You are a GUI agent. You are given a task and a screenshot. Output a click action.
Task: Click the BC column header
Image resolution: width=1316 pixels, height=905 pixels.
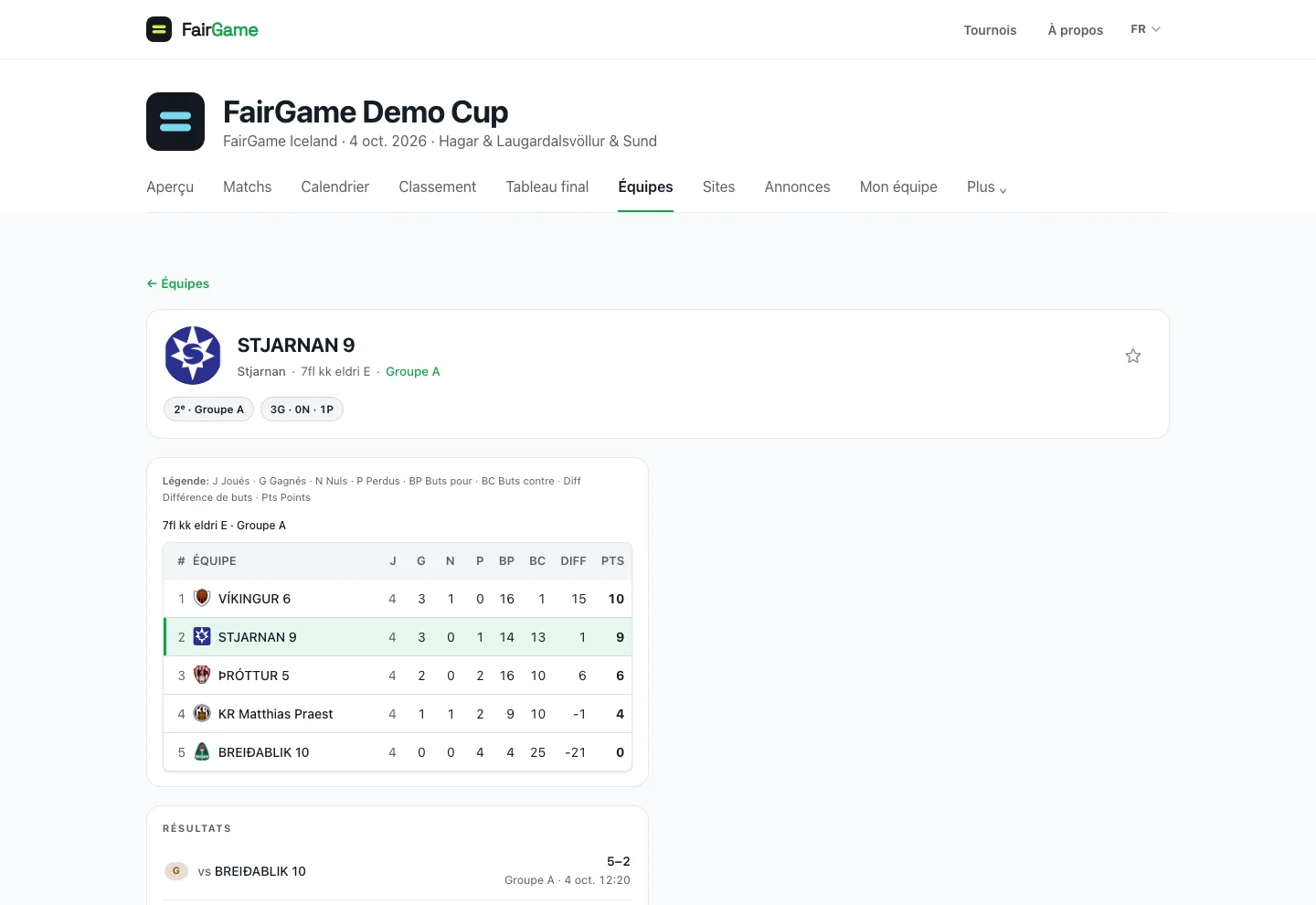[537, 561]
